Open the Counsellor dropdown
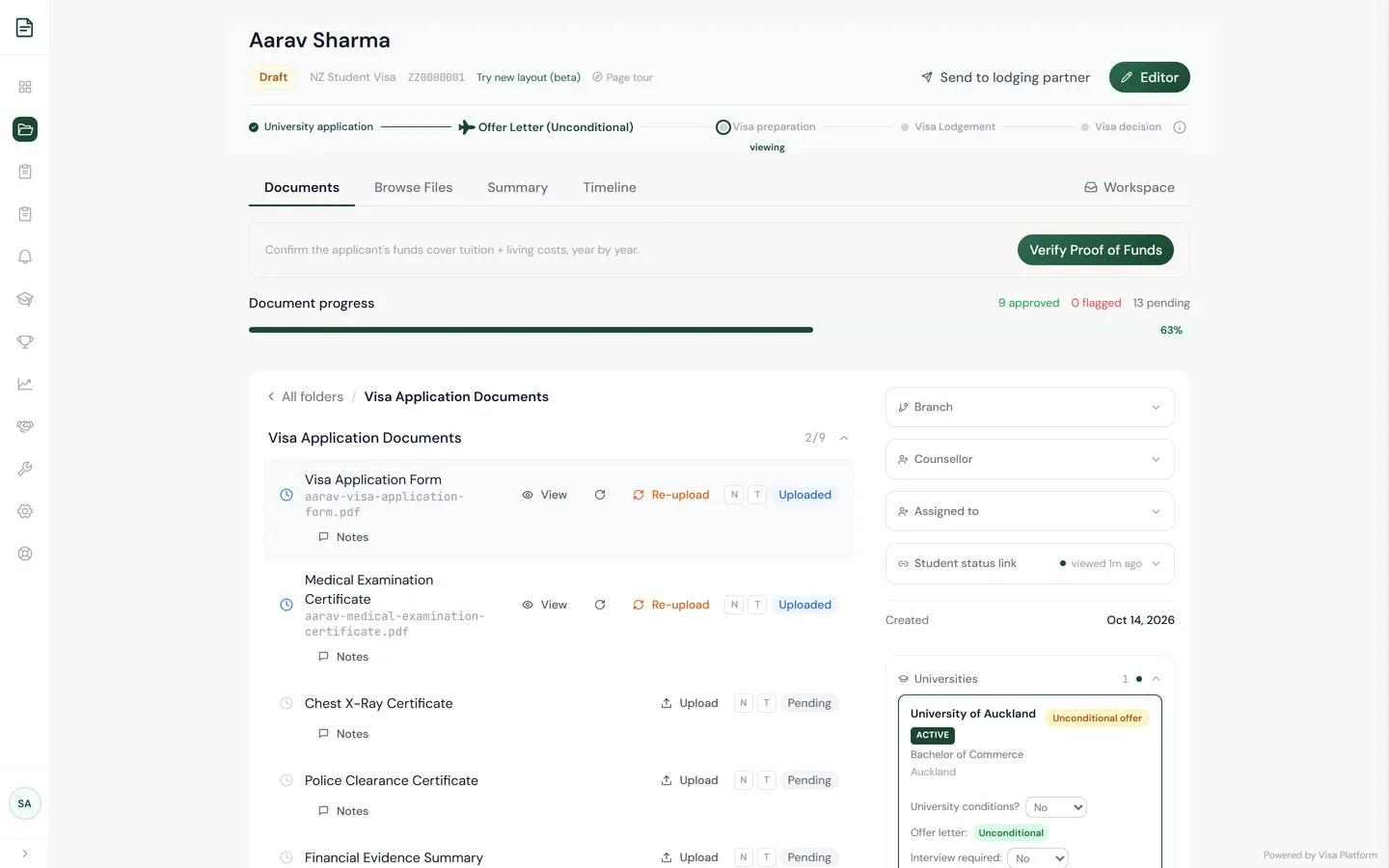The width and height of the screenshot is (1389, 868). tap(1030, 459)
